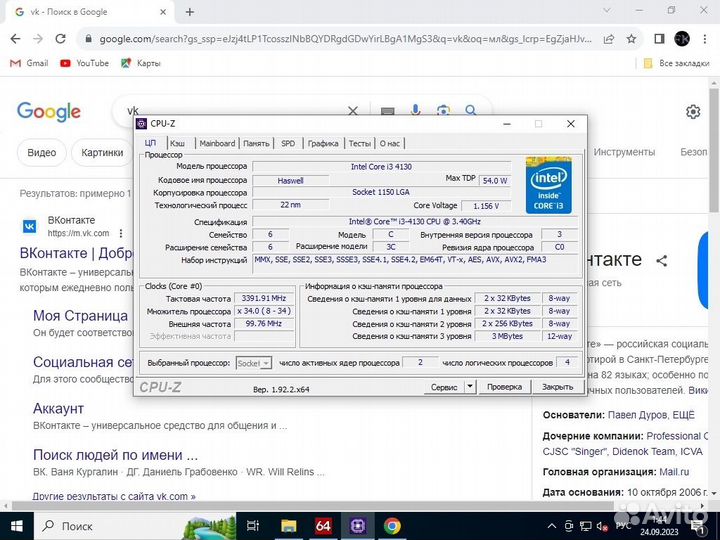720x540 pixels.
Task: Click the РУС language indicator
Action: tap(623, 526)
